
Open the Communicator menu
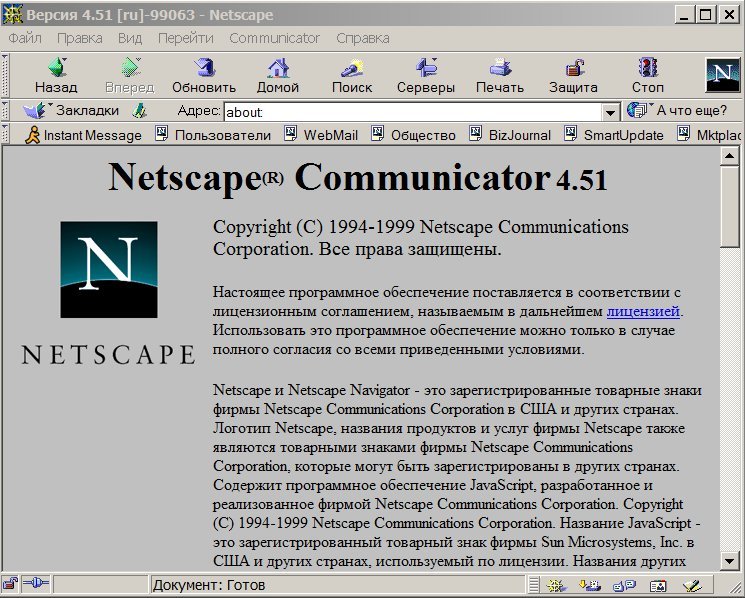click(x=275, y=38)
